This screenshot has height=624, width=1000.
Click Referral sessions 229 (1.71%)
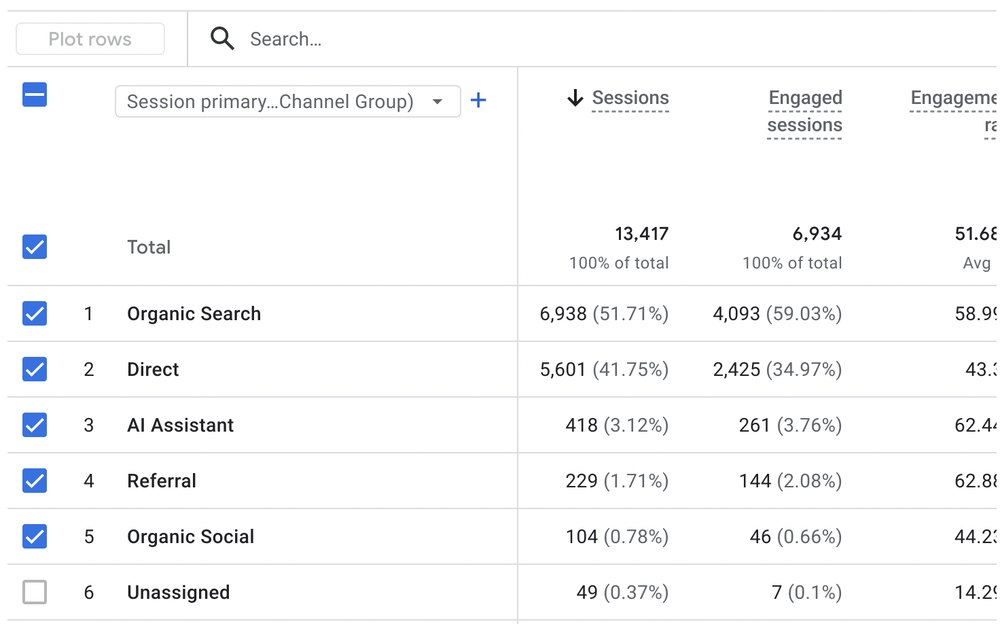tap(617, 481)
